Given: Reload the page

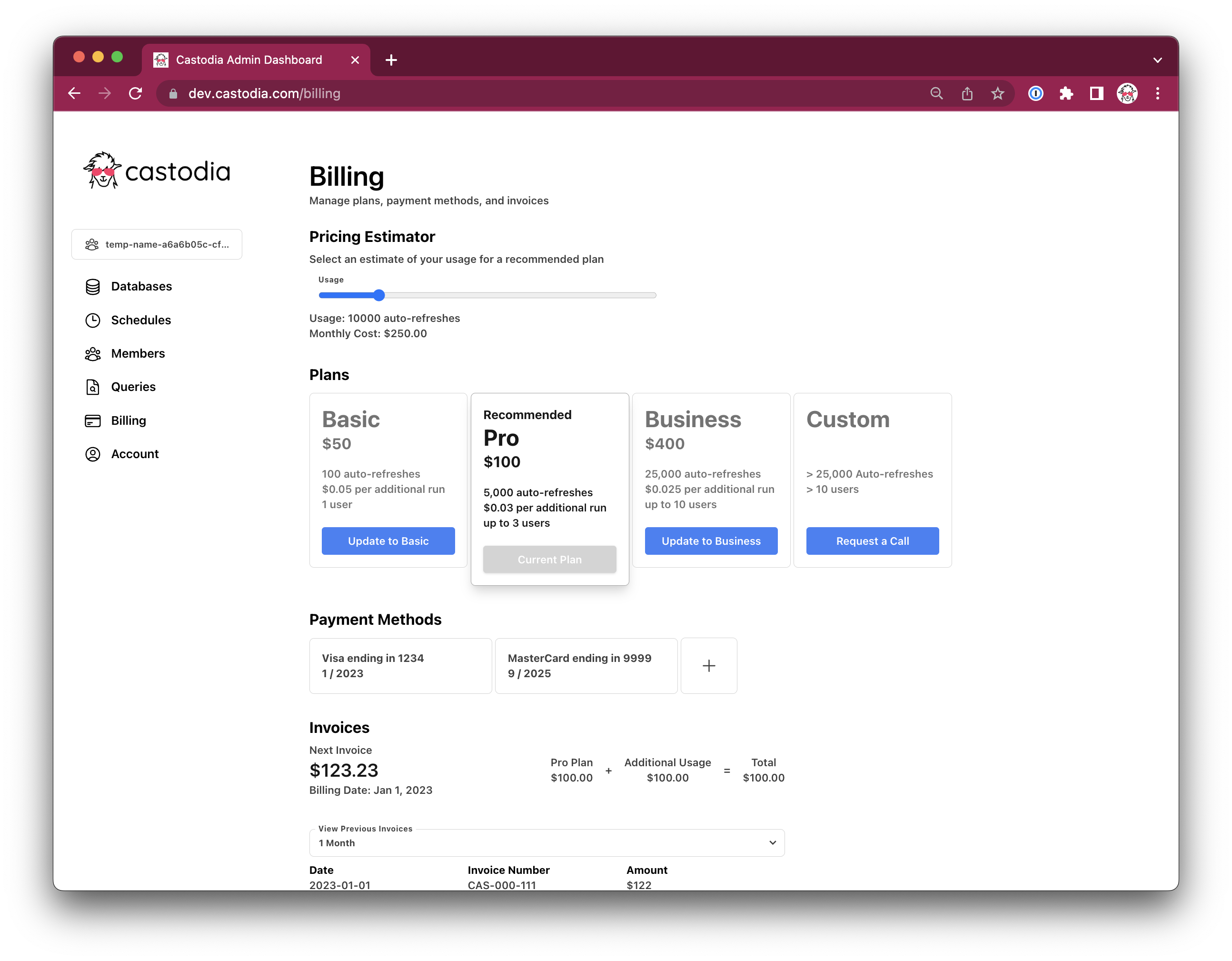Looking at the screenshot, I should (x=135, y=94).
